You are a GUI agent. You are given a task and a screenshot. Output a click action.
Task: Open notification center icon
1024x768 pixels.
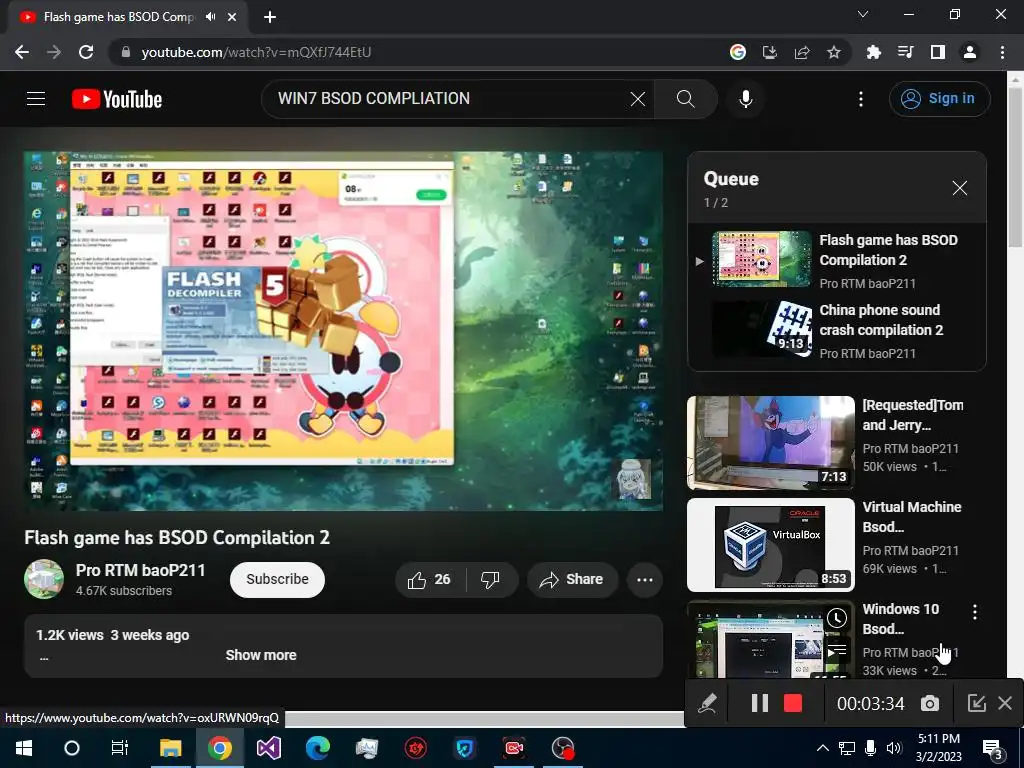[993, 749]
